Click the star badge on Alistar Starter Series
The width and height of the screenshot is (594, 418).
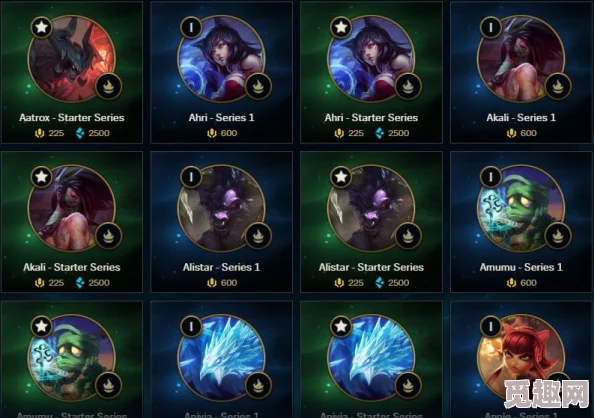click(341, 177)
